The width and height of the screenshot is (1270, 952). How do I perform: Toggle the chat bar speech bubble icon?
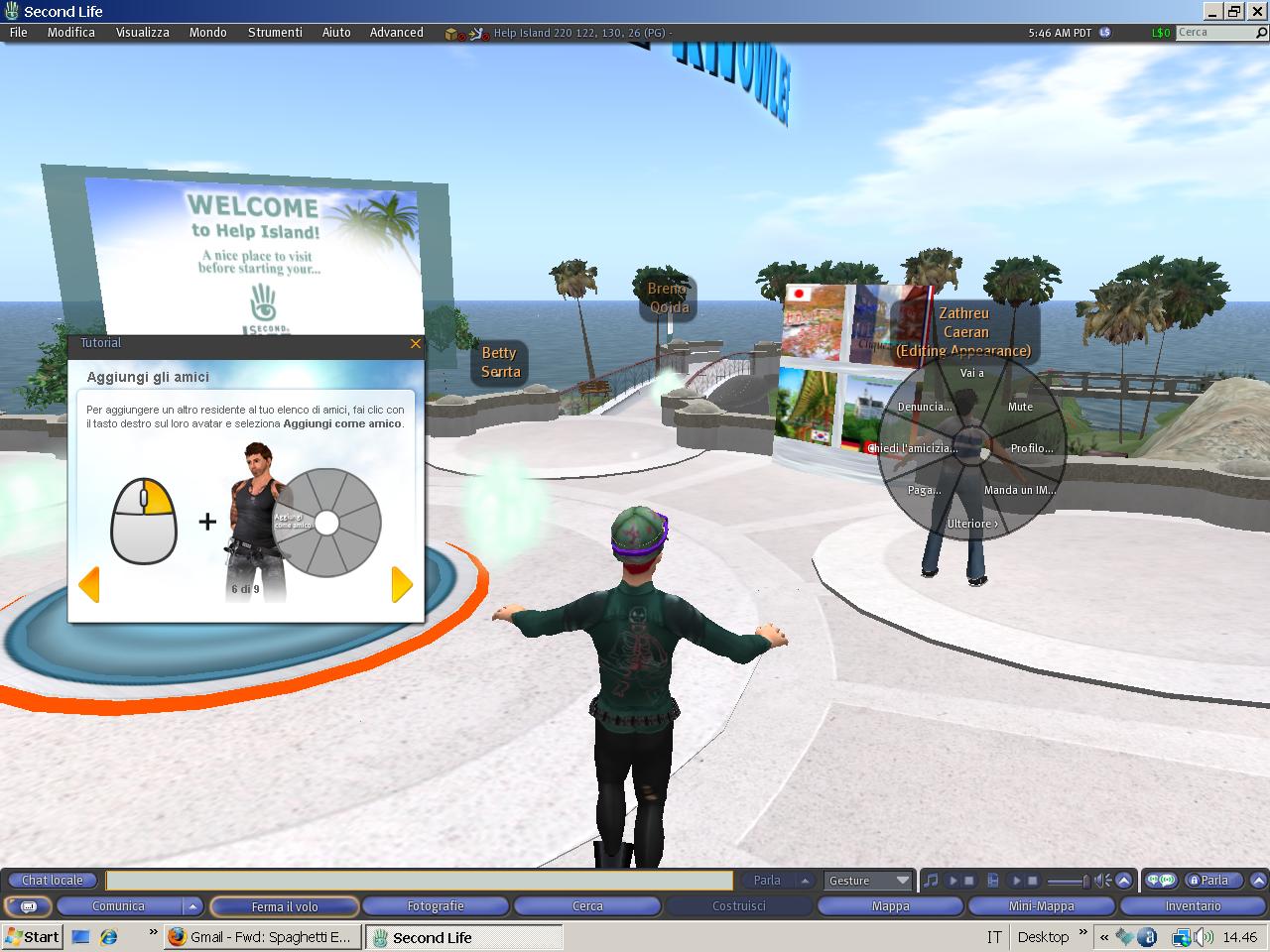[28, 906]
